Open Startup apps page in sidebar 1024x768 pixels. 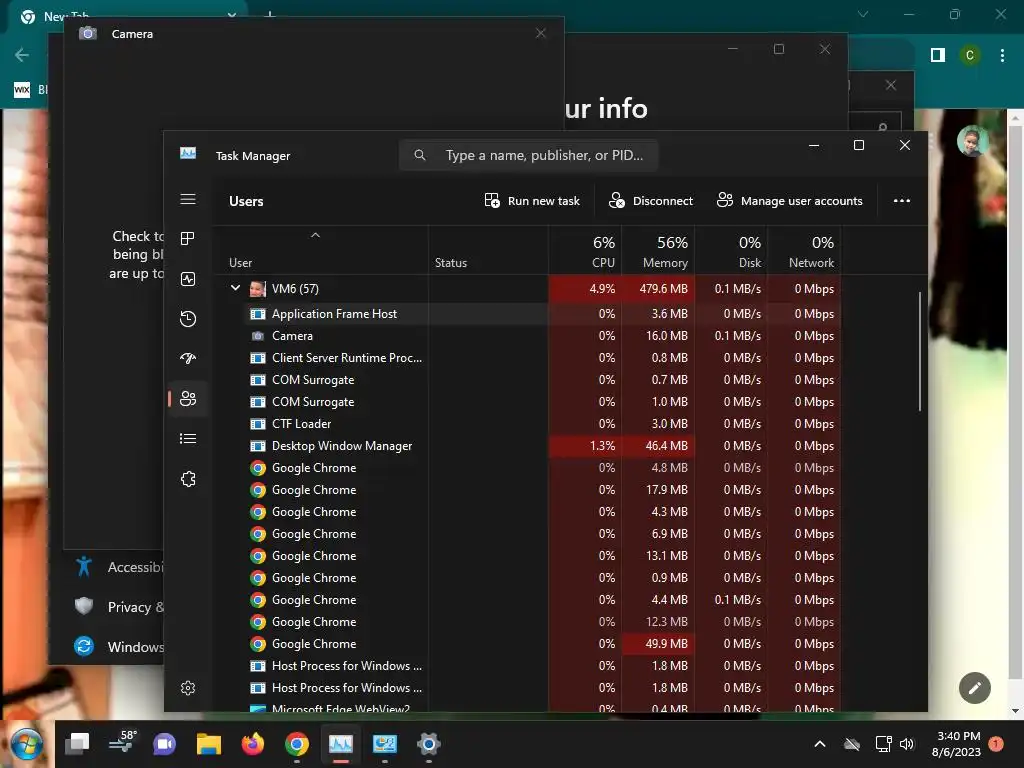188,359
